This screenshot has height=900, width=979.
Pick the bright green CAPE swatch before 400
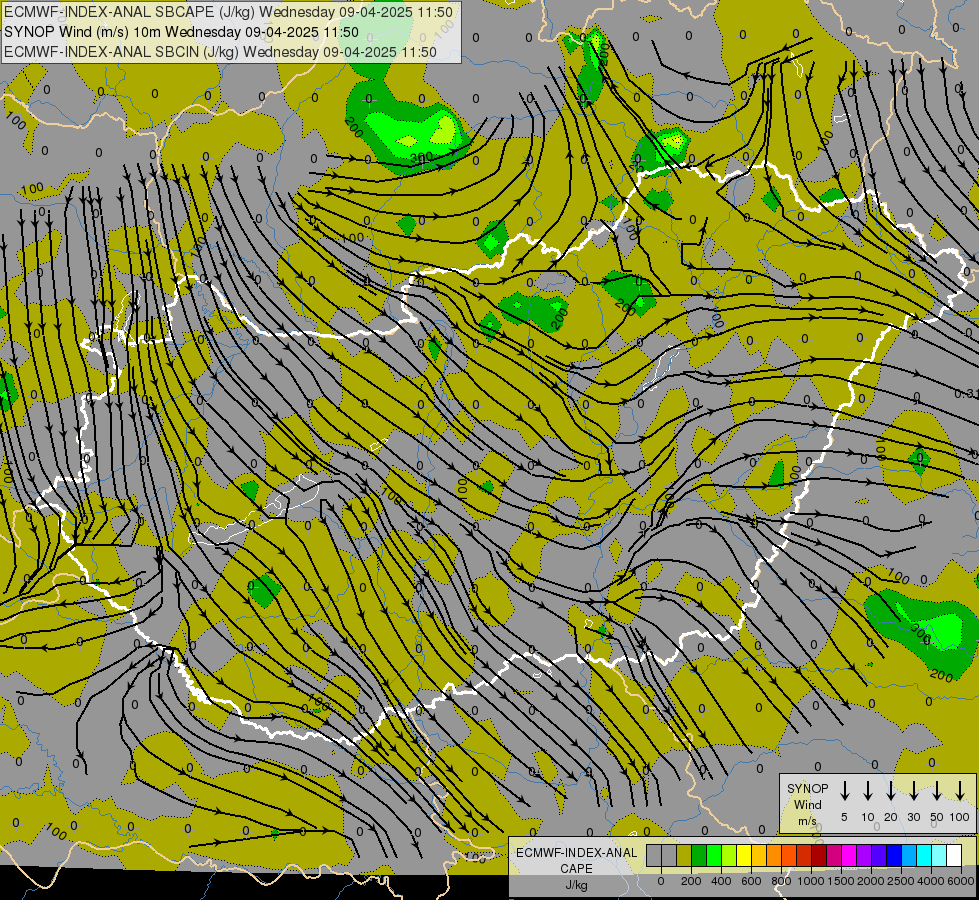click(x=714, y=855)
